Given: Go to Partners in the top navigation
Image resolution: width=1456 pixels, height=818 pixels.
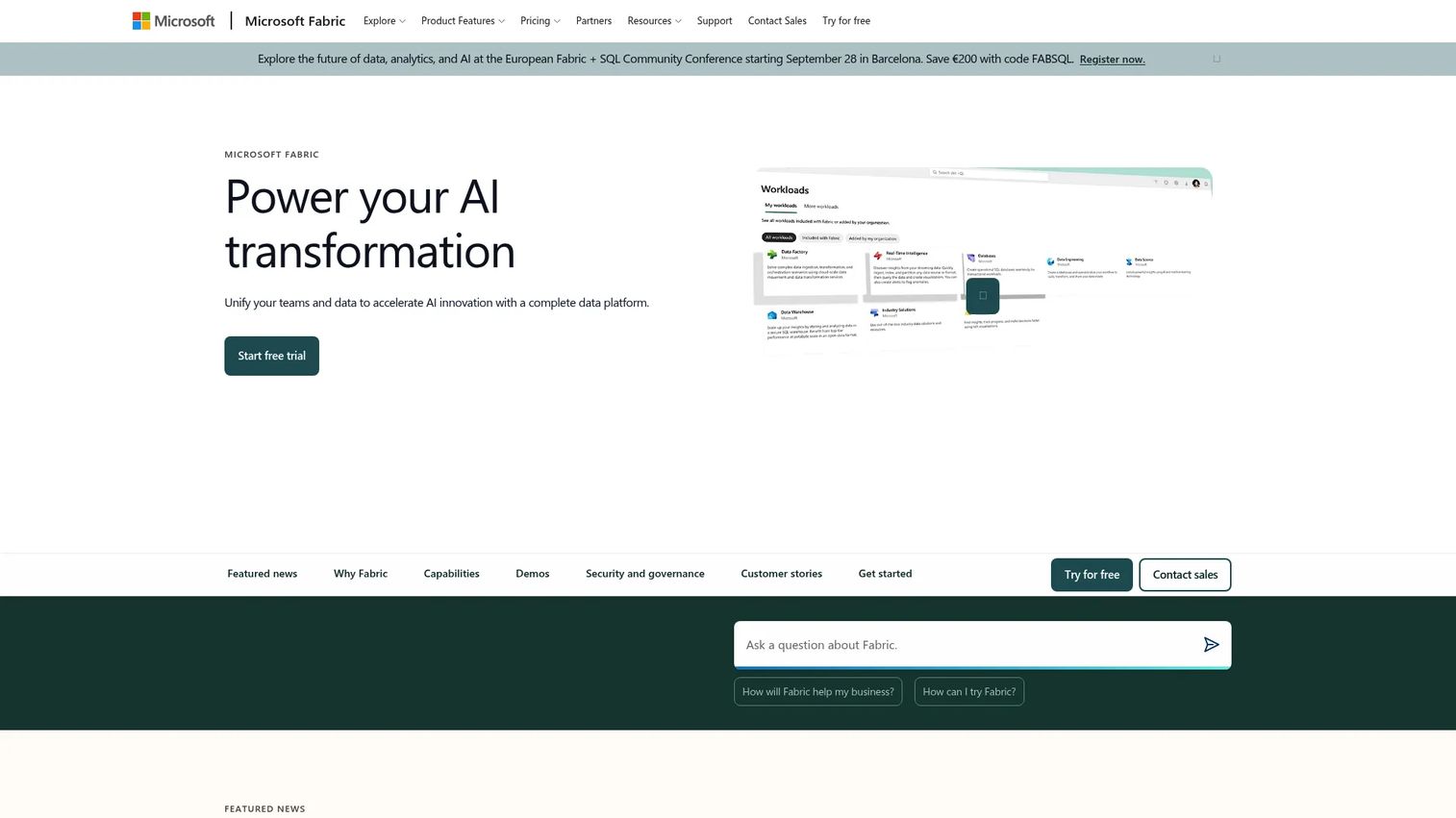Looking at the screenshot, I should (593, 20).
